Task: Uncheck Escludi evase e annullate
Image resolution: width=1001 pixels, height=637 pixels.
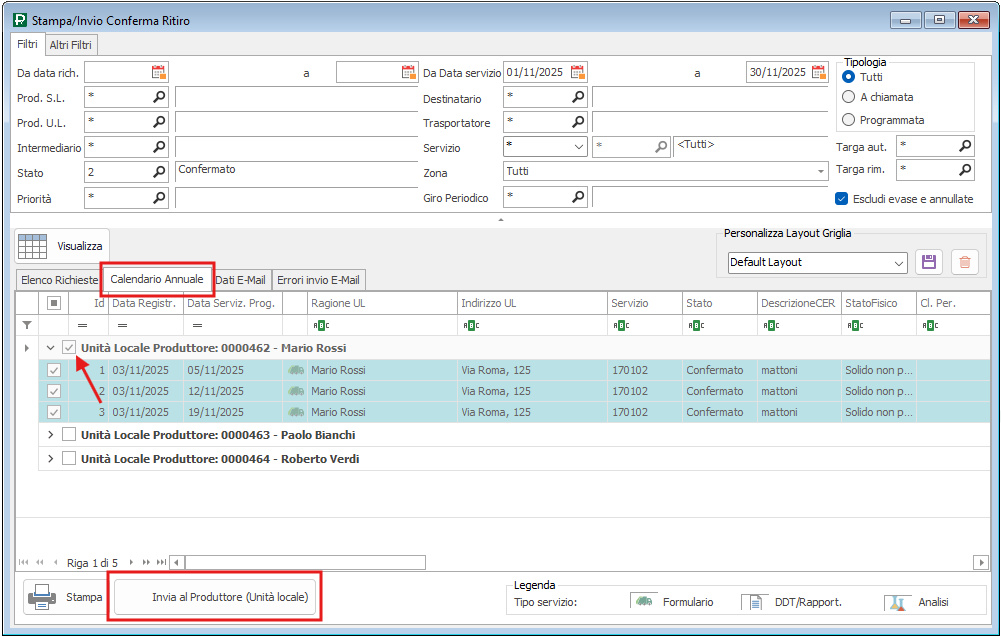Action: 842,199
